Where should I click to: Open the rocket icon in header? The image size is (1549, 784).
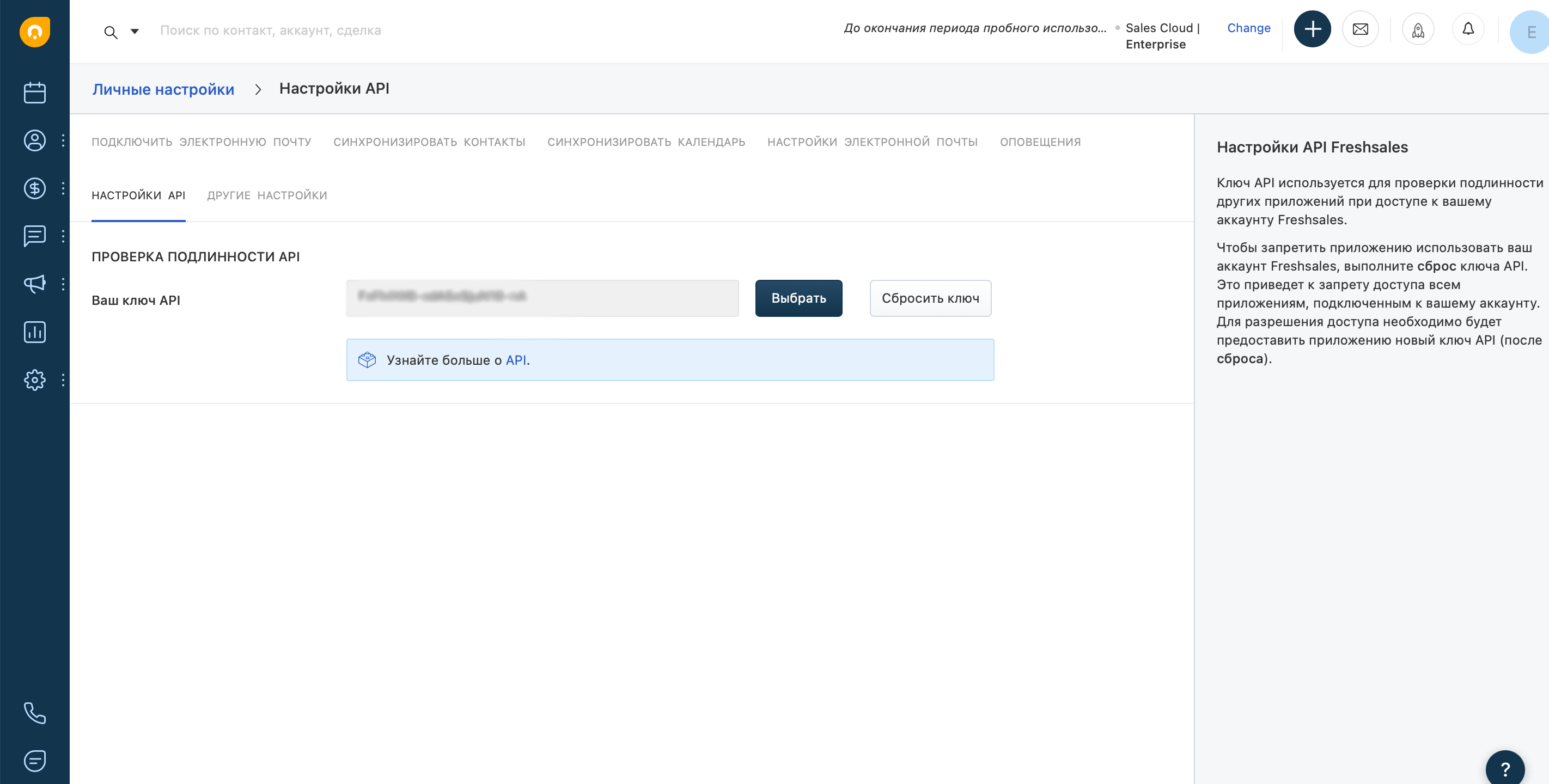1418,29
